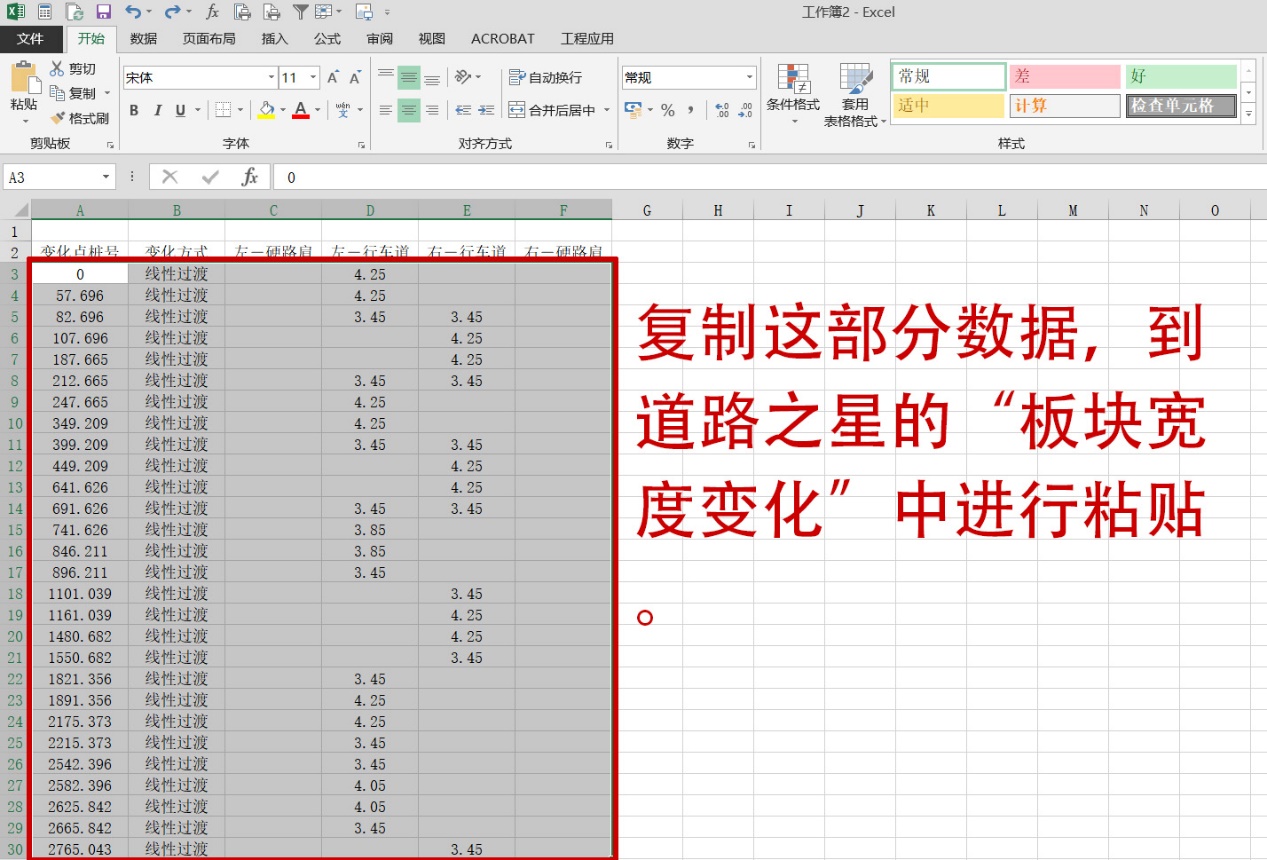Toggle 自动换行 wrap text
Image resolution: width=1267 pixels, height=860 pixels.
tap(546, 77)
